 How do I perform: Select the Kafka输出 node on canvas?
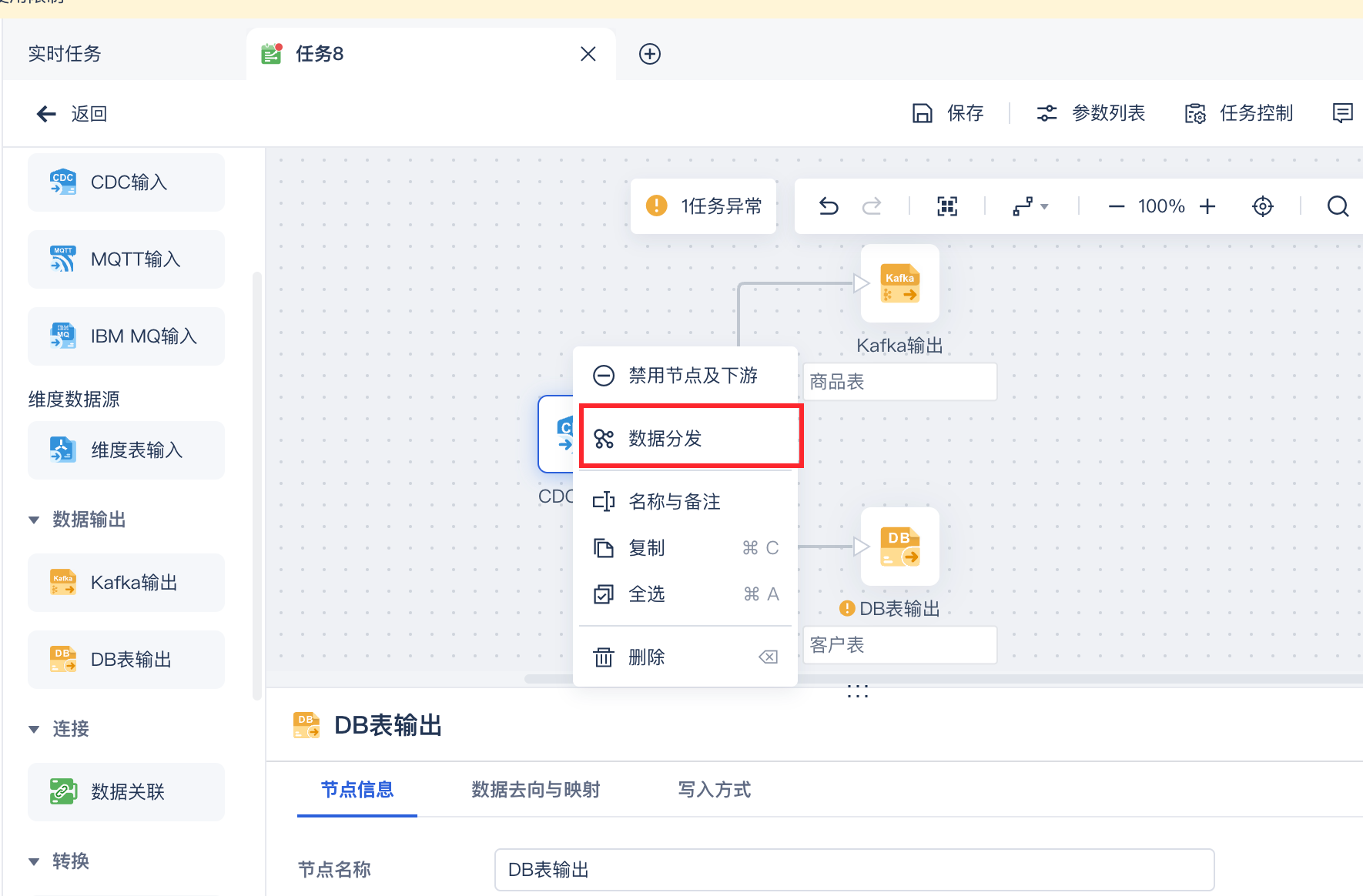(899, 284)
